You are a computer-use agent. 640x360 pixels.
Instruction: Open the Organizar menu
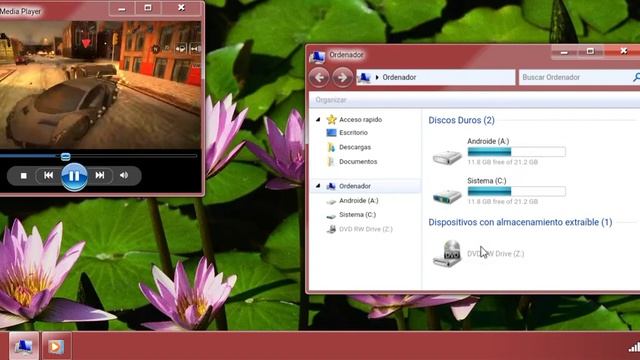pos(331,100)
